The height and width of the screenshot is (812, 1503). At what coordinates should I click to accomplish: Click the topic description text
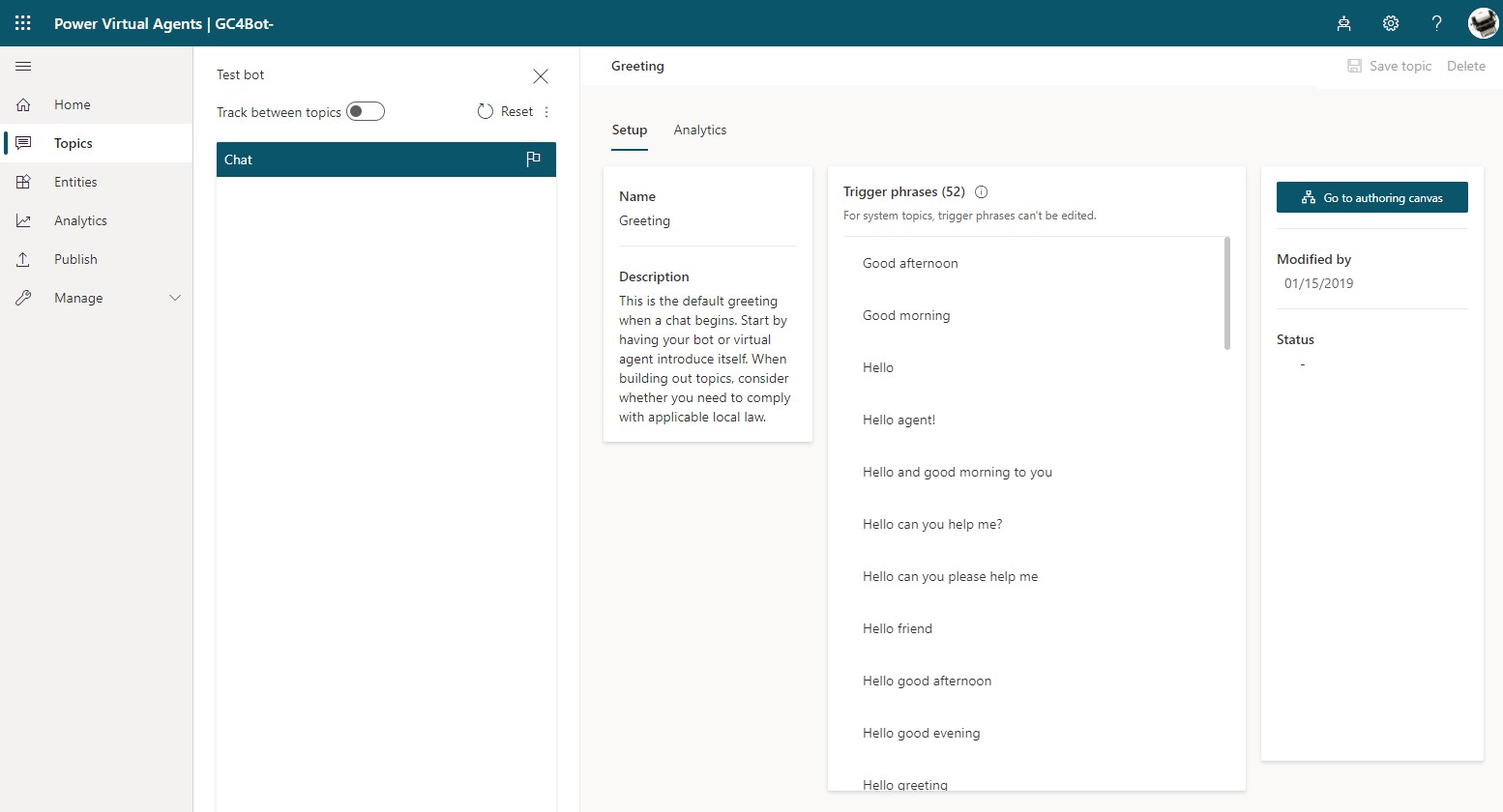click(705, 359)
